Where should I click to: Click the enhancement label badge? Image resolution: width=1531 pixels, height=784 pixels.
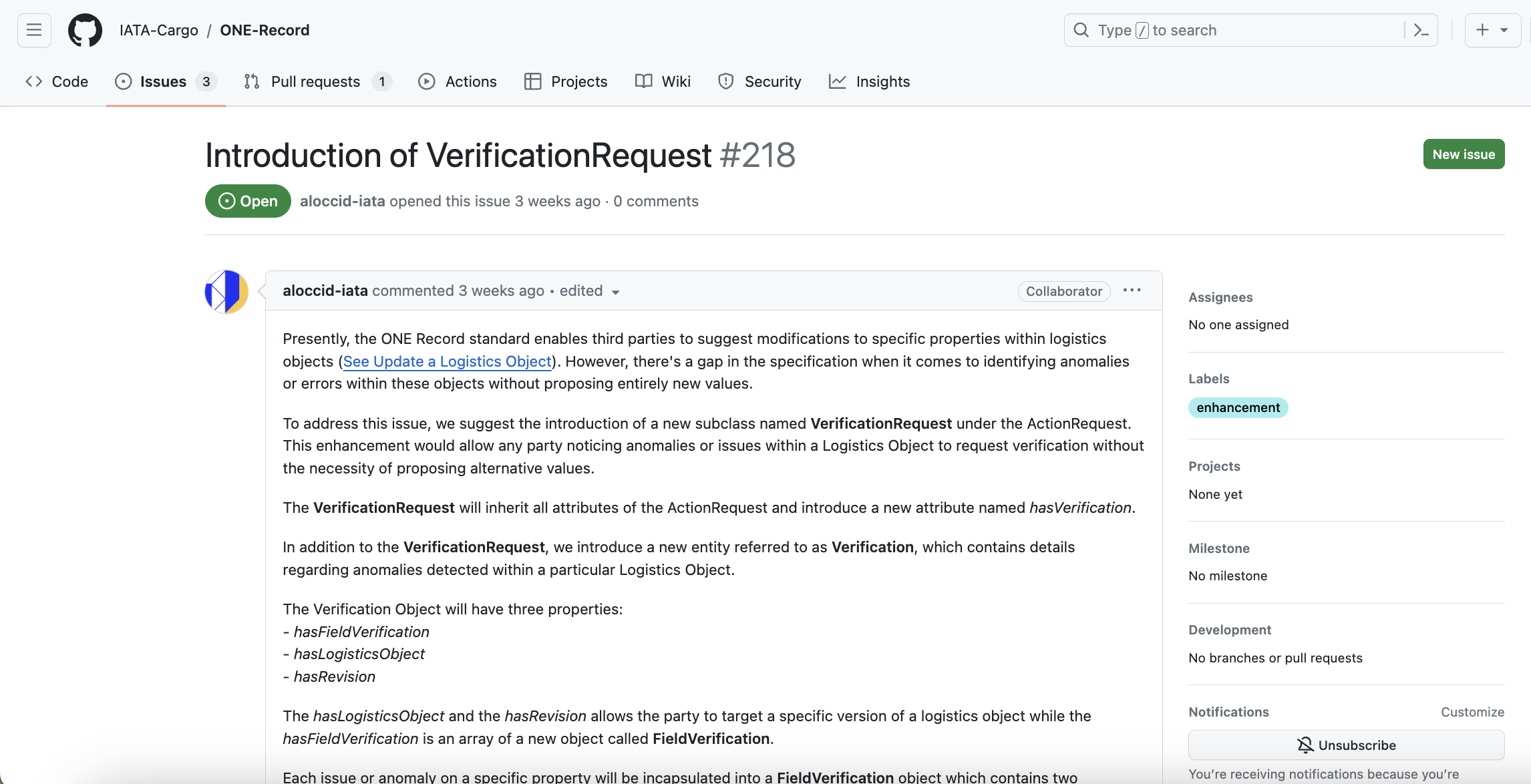pos(1238,407)
